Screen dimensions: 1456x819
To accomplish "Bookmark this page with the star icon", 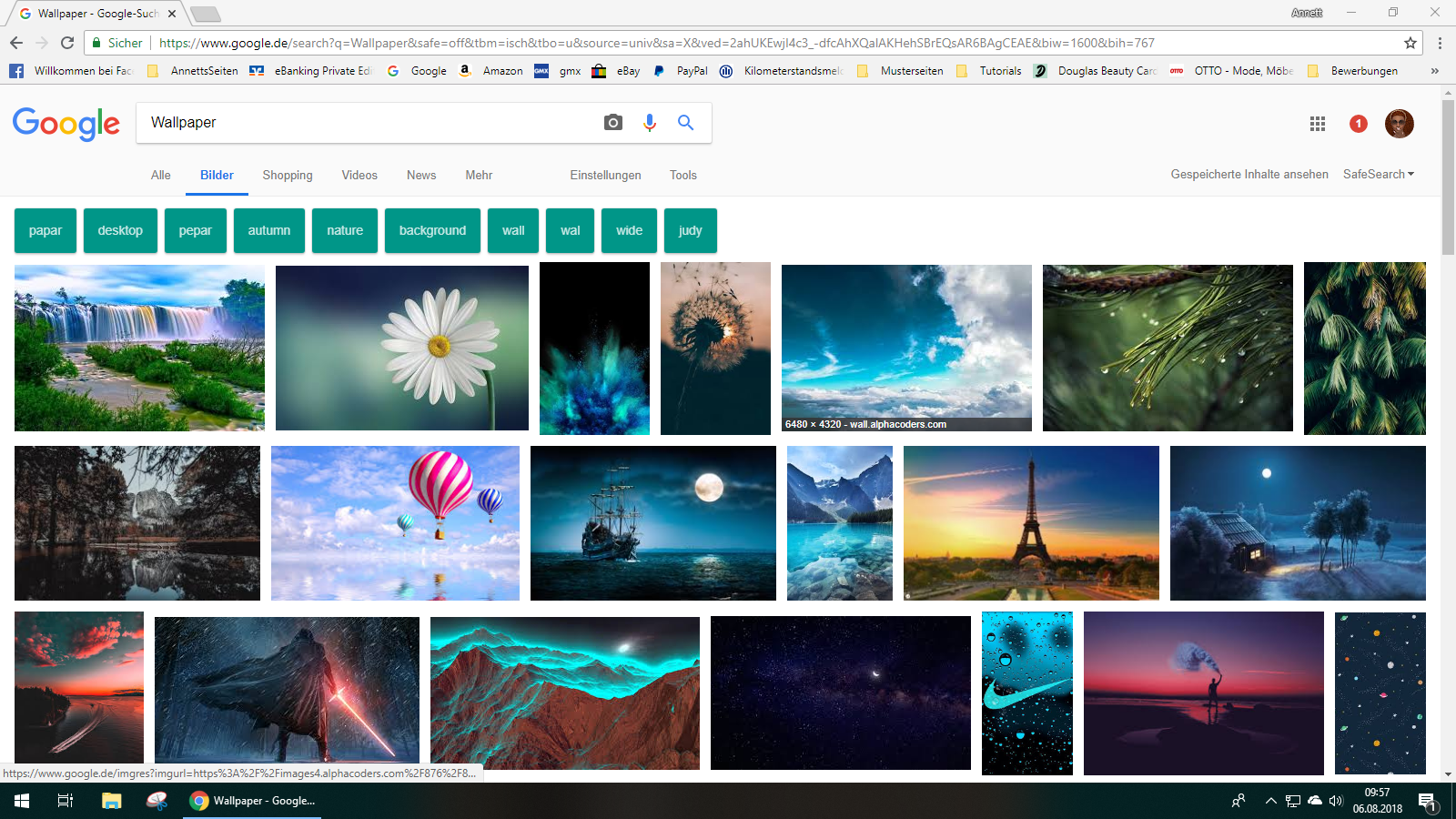I will coord(1410,43).
